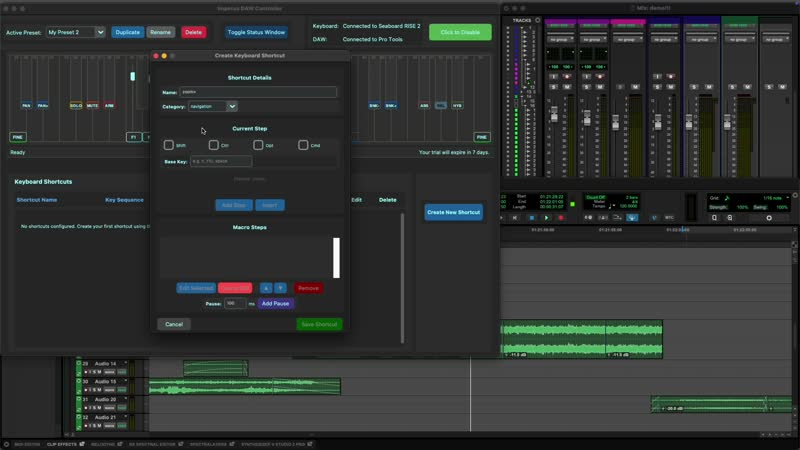Click the PAN key label on the keyboard
This screenshot has width=800, height=450.
pyautogui.click(x=26, y=106)
